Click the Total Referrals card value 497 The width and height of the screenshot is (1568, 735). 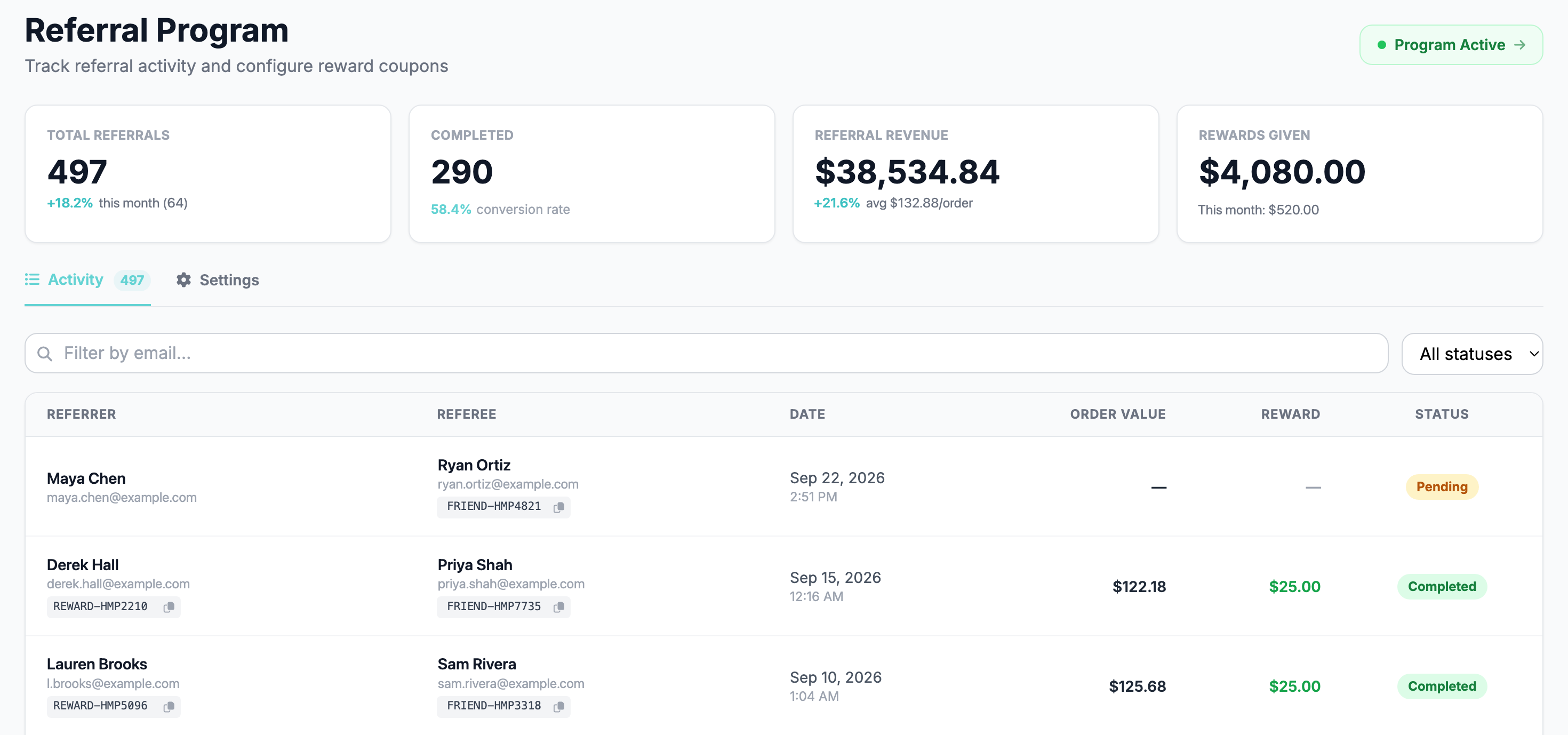coord(77,172)
